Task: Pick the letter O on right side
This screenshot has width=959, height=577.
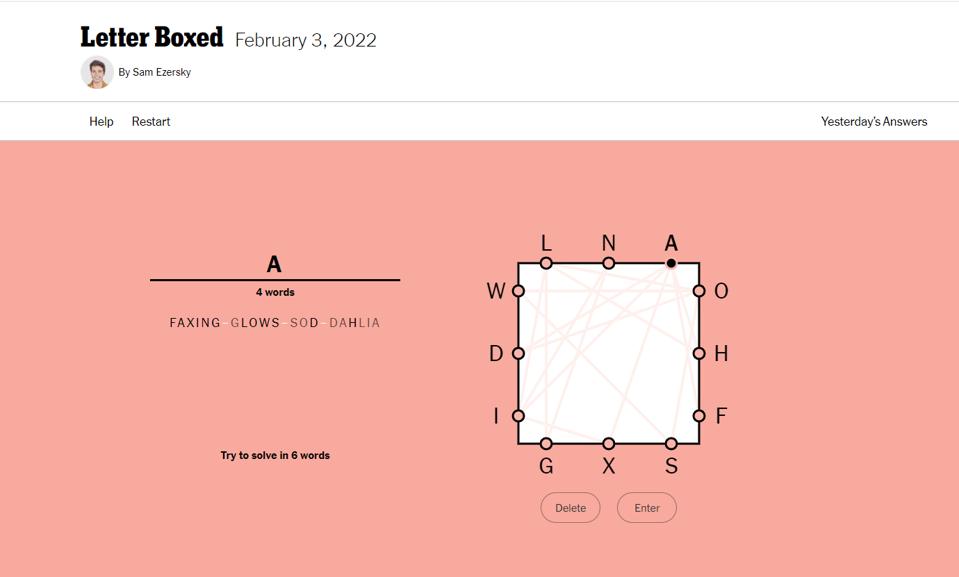Action: point(699,291)
